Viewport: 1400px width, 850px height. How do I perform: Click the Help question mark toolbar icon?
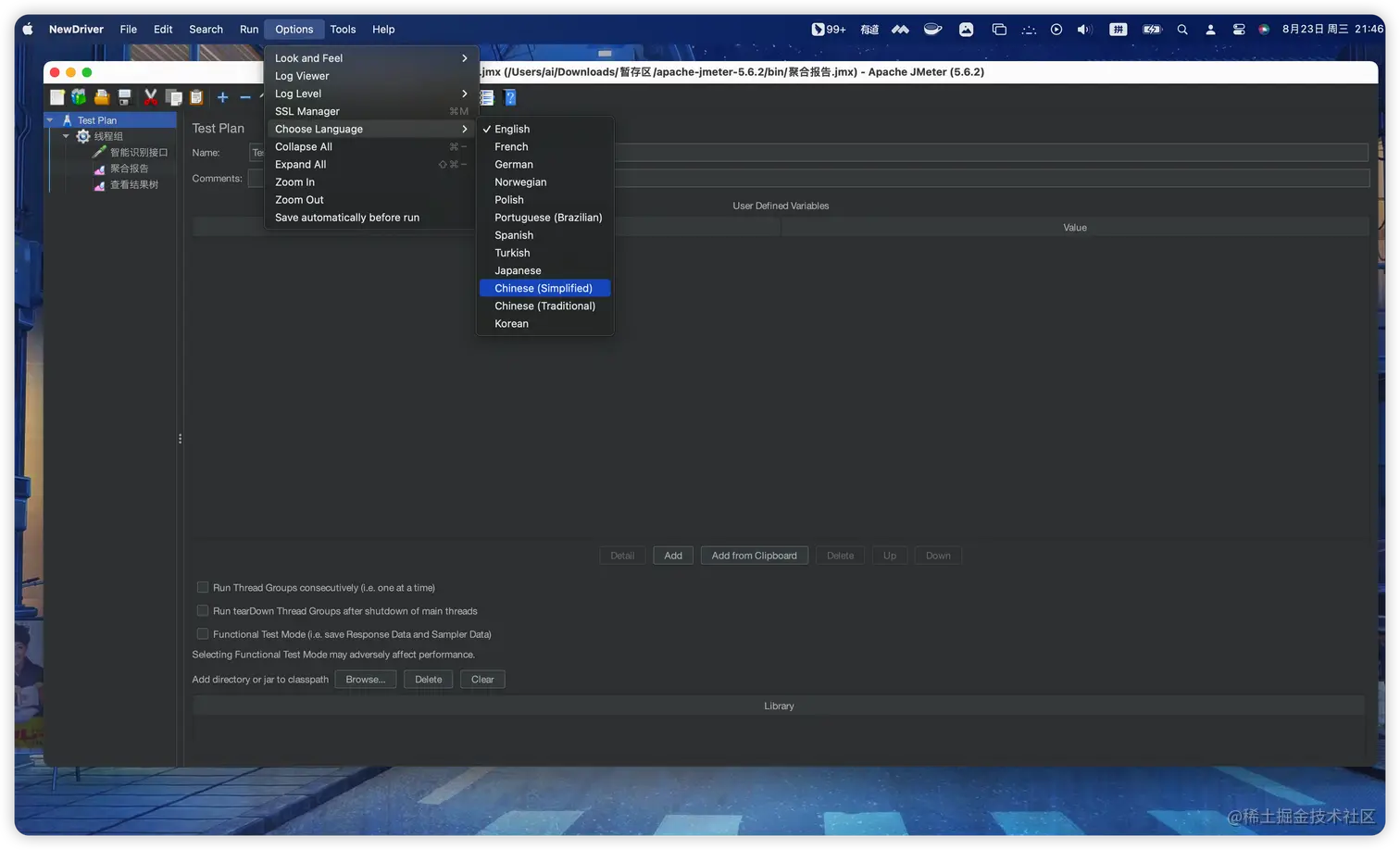tap(509, 97)
